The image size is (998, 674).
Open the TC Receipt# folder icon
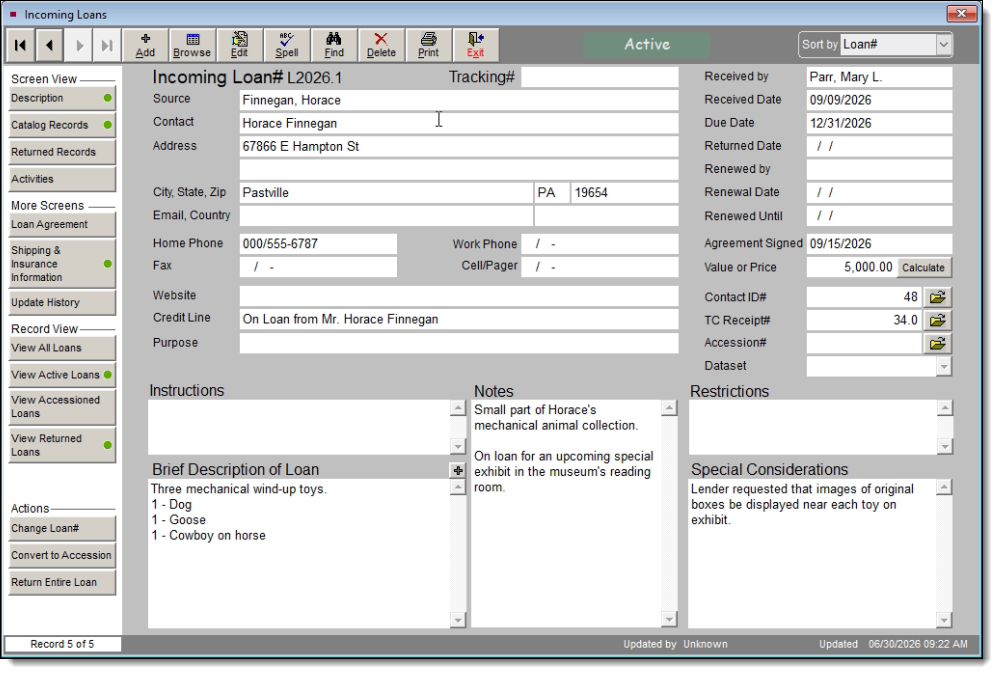click(938, 320)
